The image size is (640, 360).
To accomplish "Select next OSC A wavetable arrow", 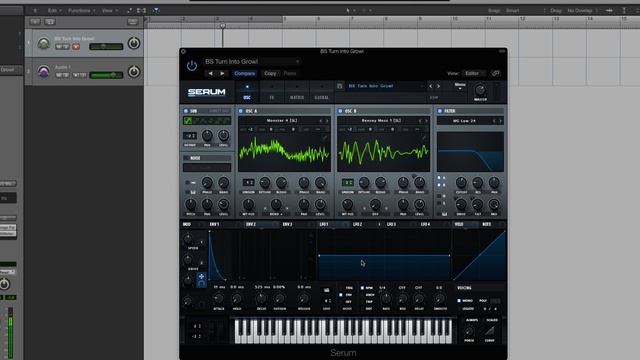I will [327, 121].
